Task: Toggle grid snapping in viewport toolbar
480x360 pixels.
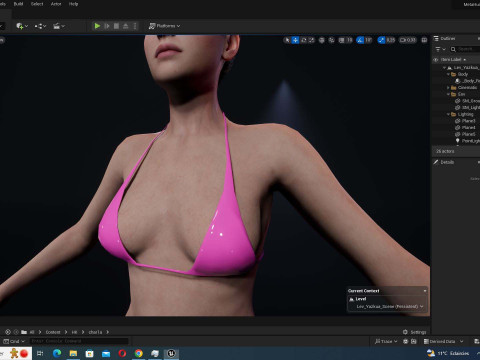Action: (x=341, y=40)
